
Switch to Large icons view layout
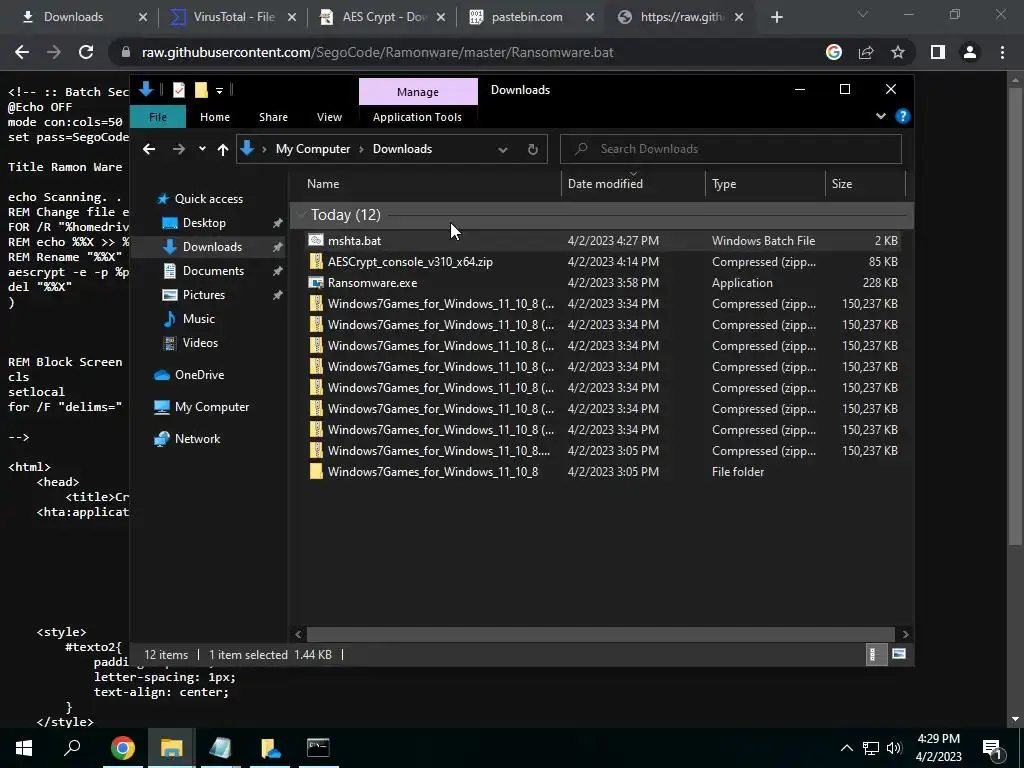pos(899,654)
